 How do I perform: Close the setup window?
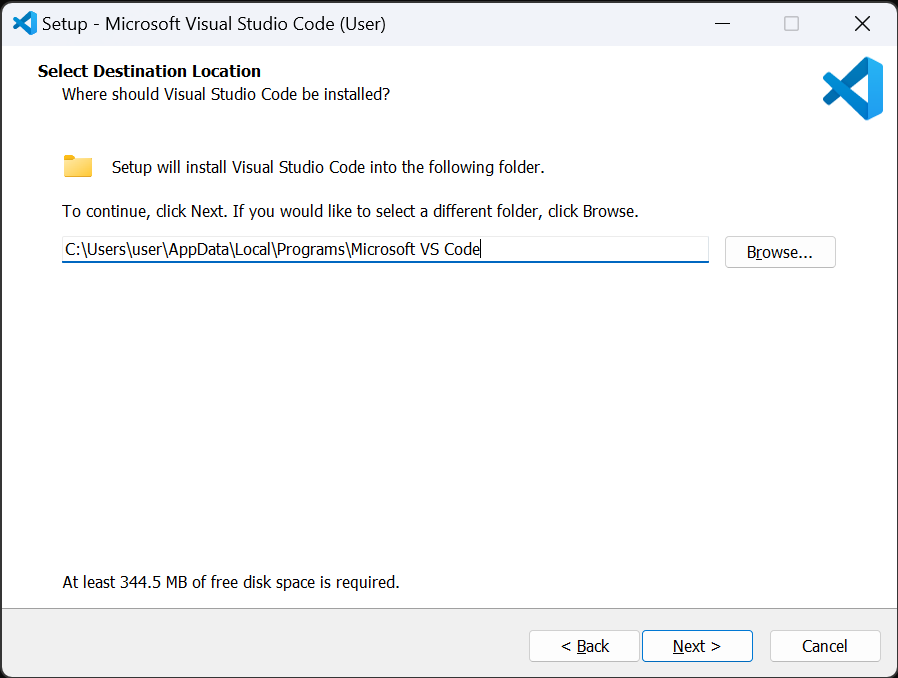tap(862, 23)
